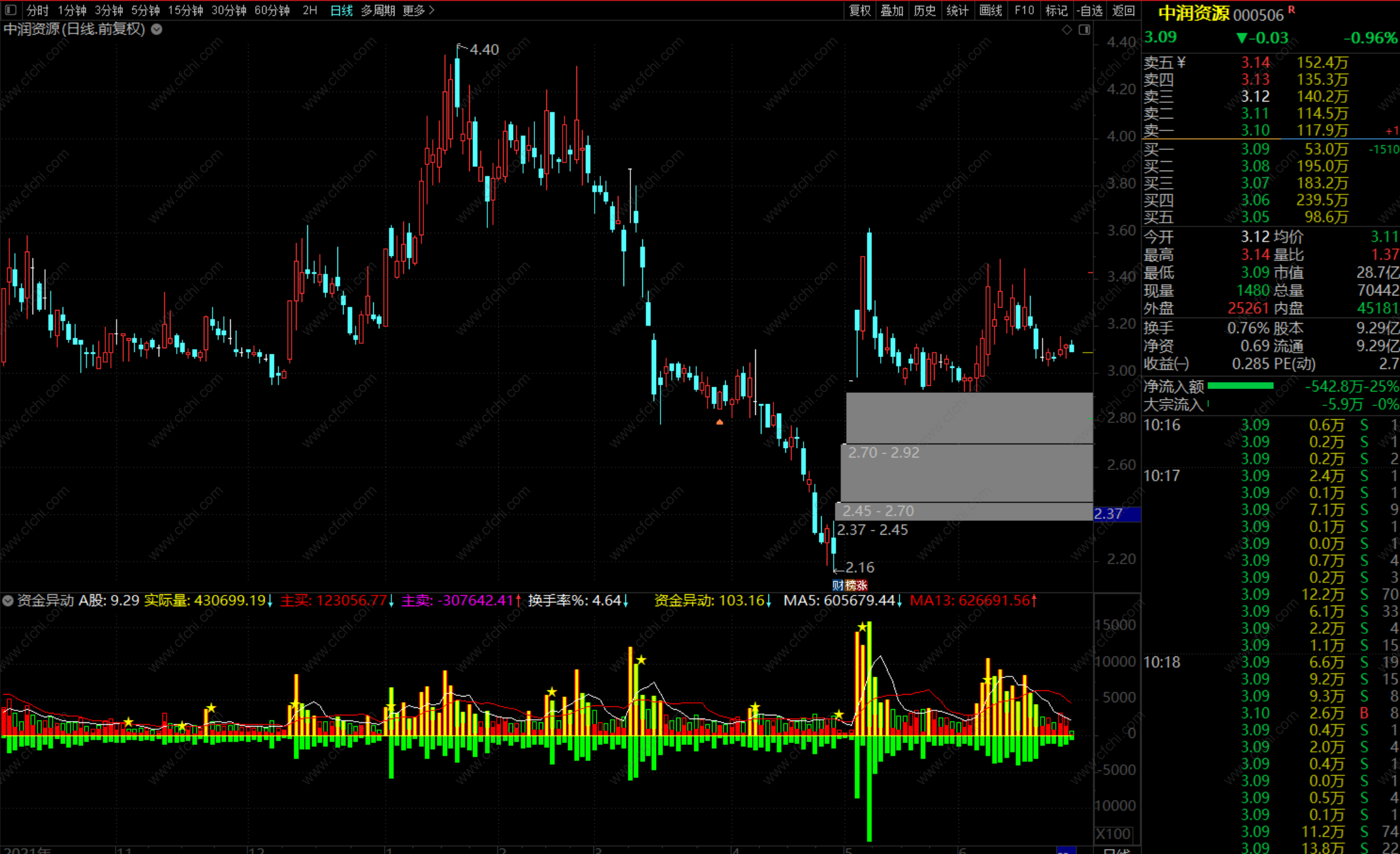Expand the 资金异动 indicator dropdown arrow
This screenshot has height=854, width=1400.
point(8,600)
